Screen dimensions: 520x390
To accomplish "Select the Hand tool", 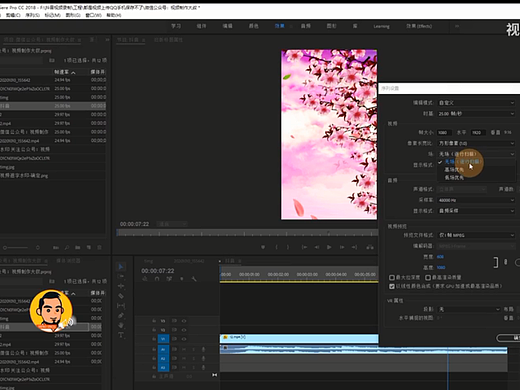I will (x=121, y=325).
